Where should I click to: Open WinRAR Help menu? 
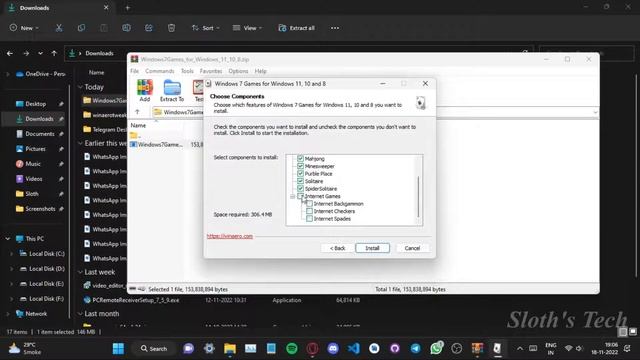pos(260,71)
